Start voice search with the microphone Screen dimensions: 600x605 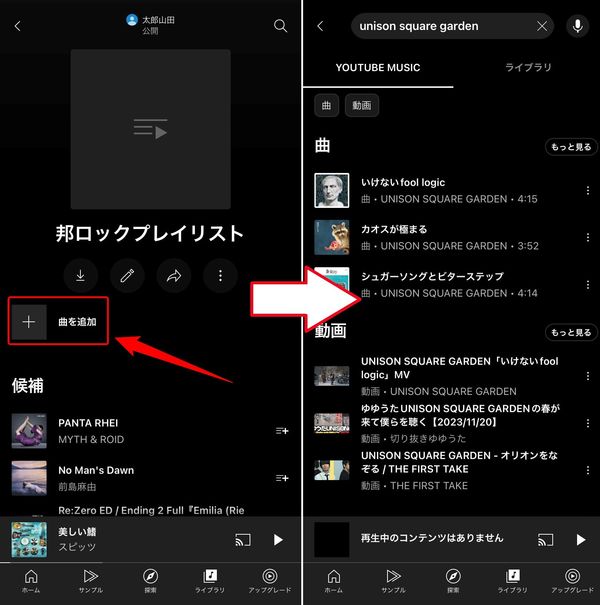(x=578, y=26)
